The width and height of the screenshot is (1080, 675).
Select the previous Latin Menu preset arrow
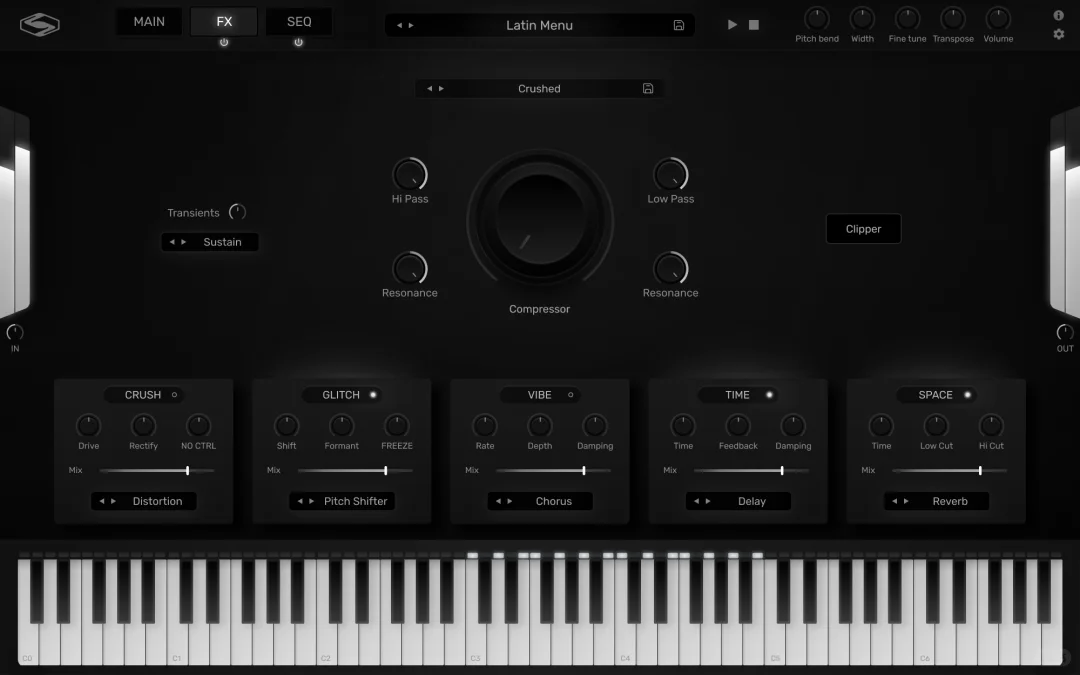pyautogui.click(x=399, y=25)
